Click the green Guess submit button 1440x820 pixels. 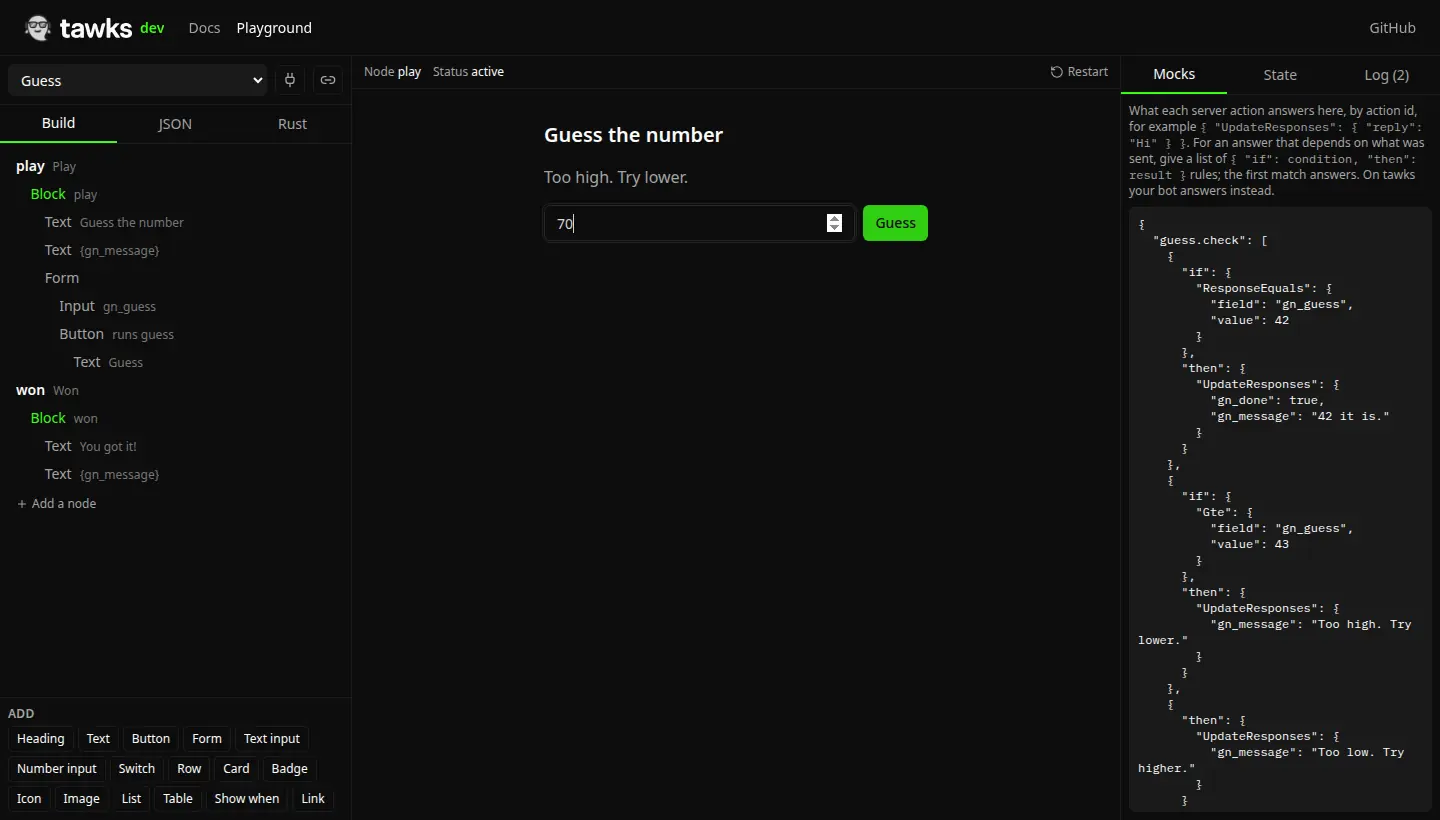pos(895,223)
